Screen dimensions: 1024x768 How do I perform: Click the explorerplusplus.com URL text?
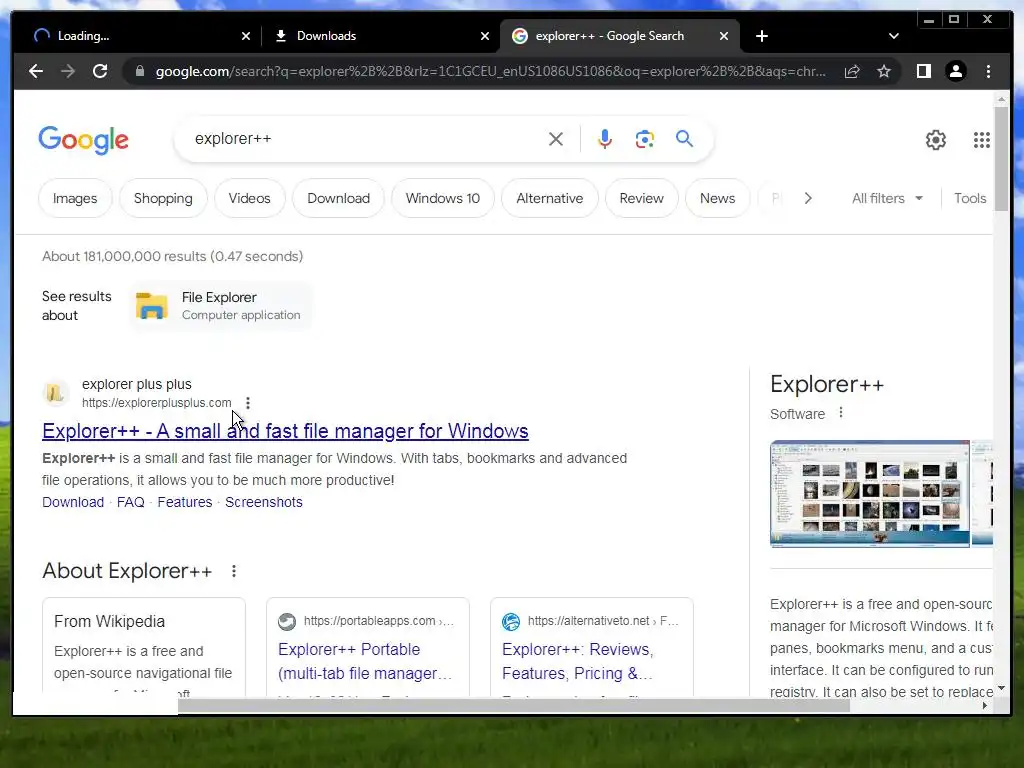pos(157,403)
